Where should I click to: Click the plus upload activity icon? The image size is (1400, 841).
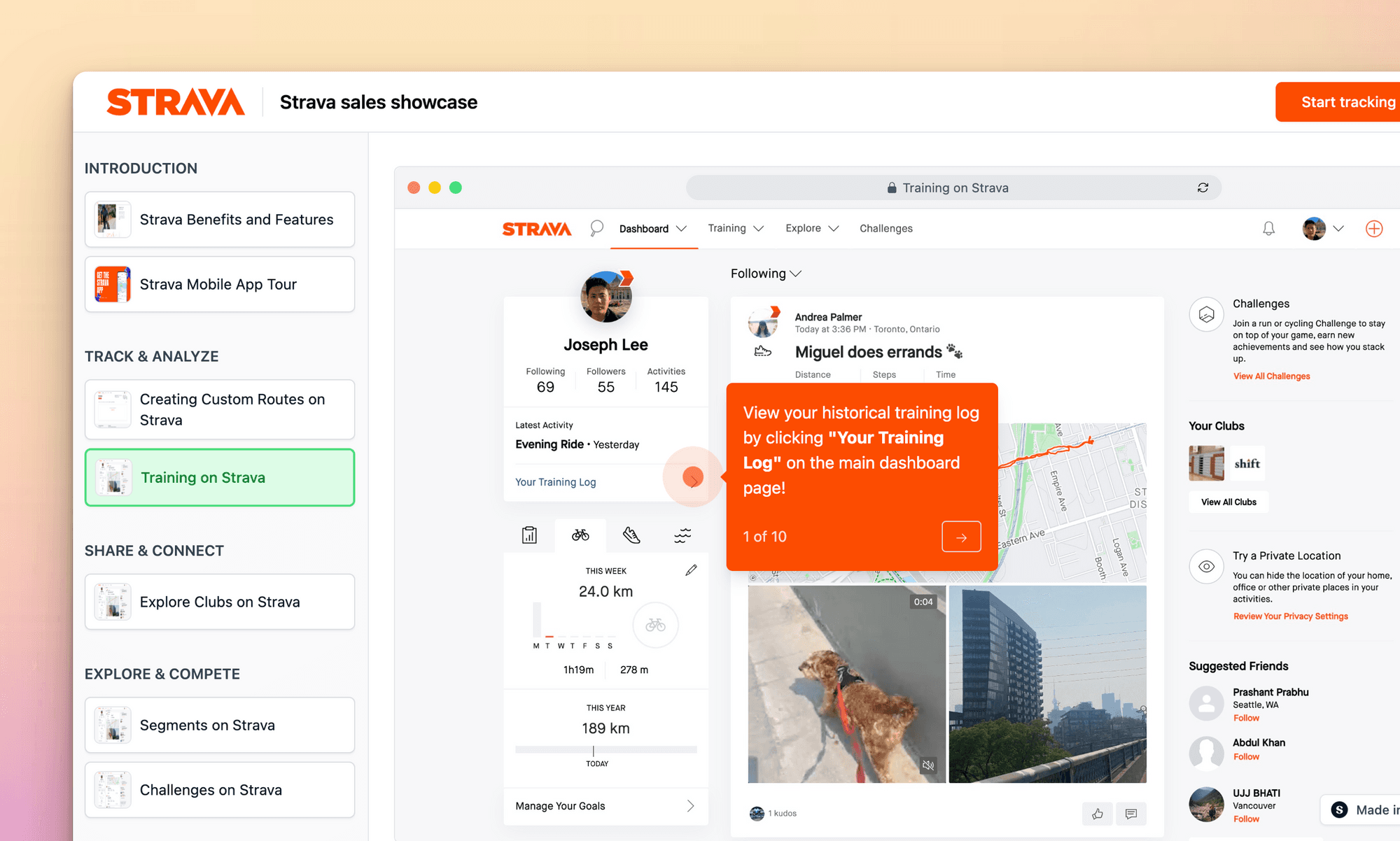click(x=1374, y=229)
